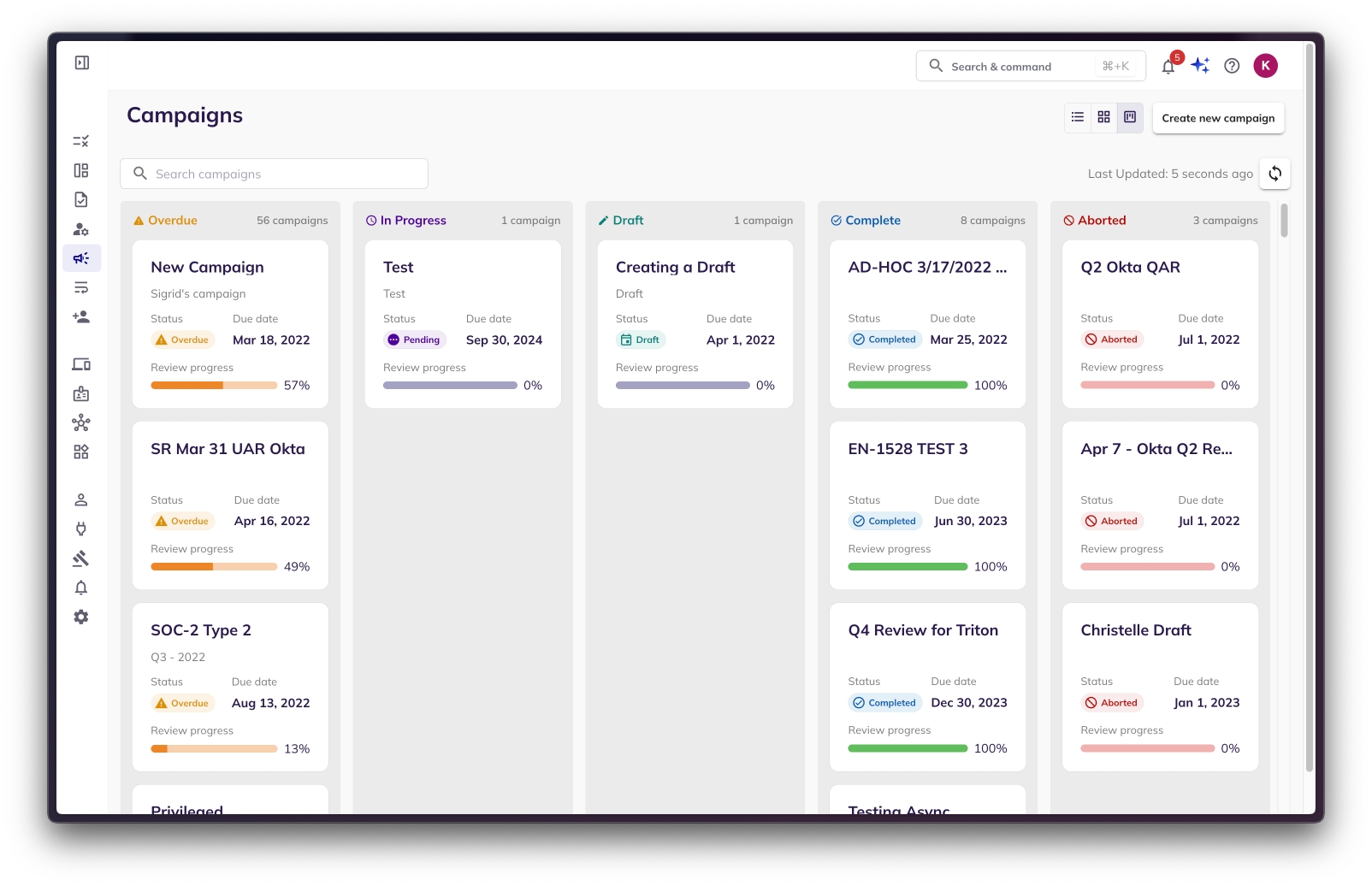The width and height of the screenshot is (1372, 886).
Task: Click the Search campaigns input field
Action: click(x=274, y=174)
